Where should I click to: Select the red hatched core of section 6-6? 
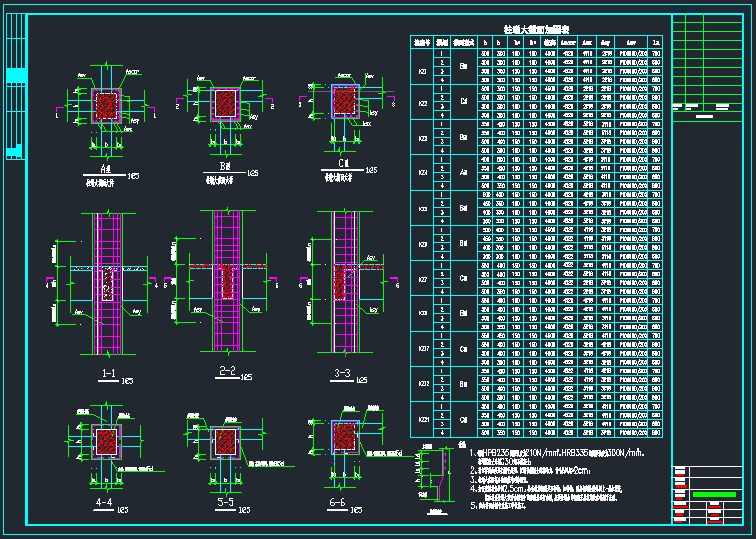pos(344,437)
